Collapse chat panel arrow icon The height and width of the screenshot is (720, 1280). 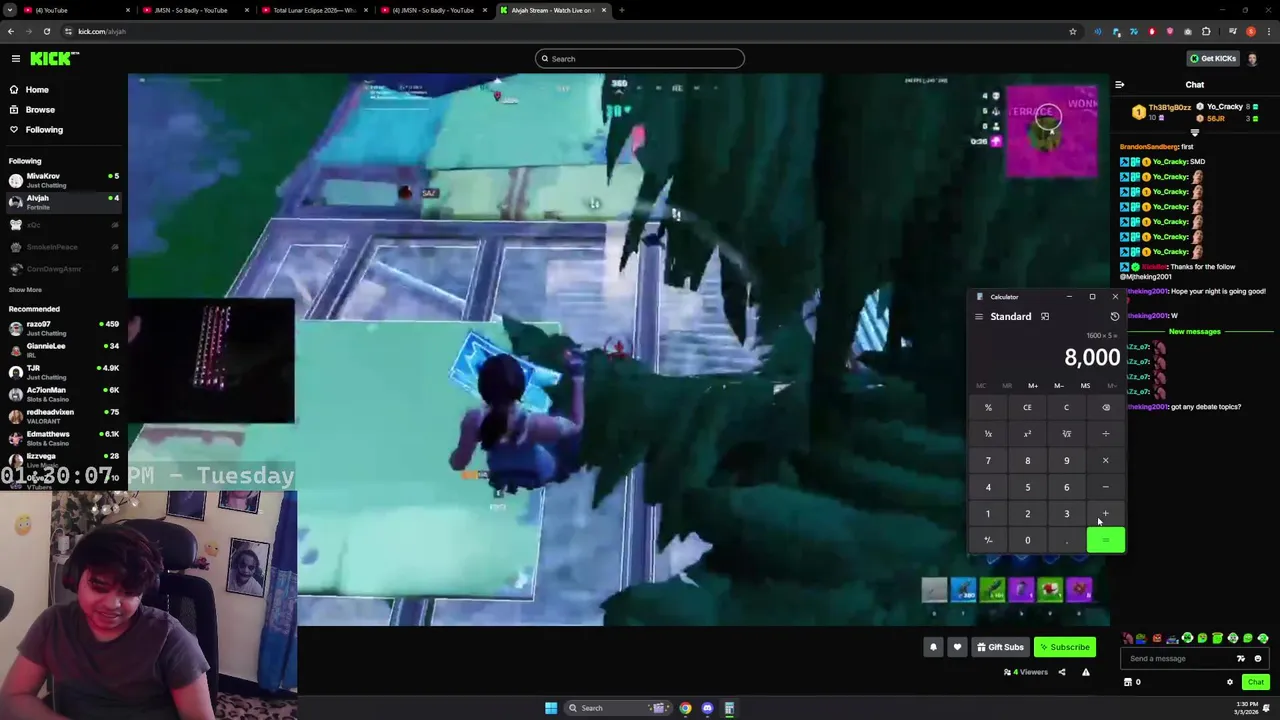point(1119,85)
